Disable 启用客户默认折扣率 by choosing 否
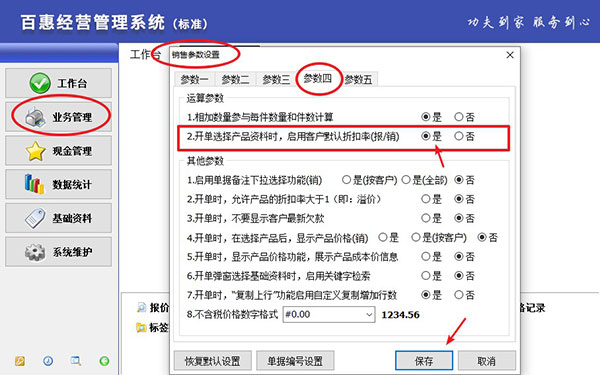This screenshot has height=375, width=600. [x=458, y=136]
